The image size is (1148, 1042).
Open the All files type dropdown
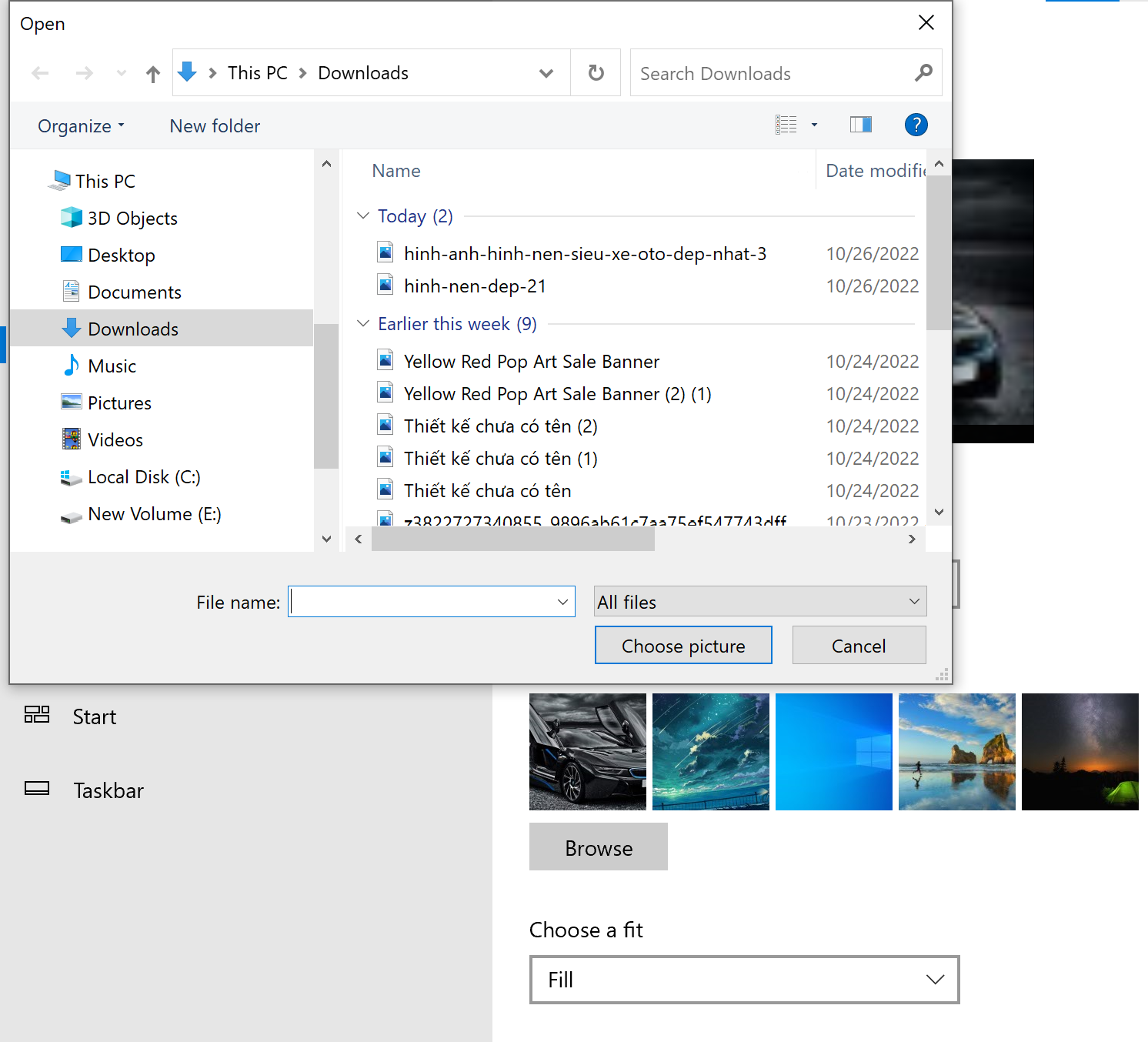[759, 602]
